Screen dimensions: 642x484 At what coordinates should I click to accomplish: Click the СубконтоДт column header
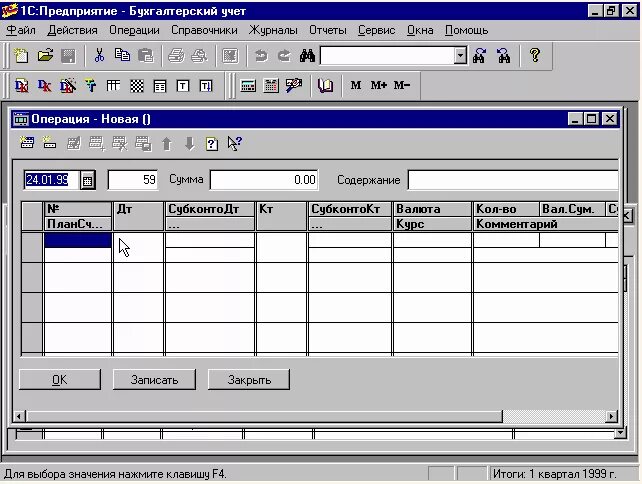click(x=210, y=209)
